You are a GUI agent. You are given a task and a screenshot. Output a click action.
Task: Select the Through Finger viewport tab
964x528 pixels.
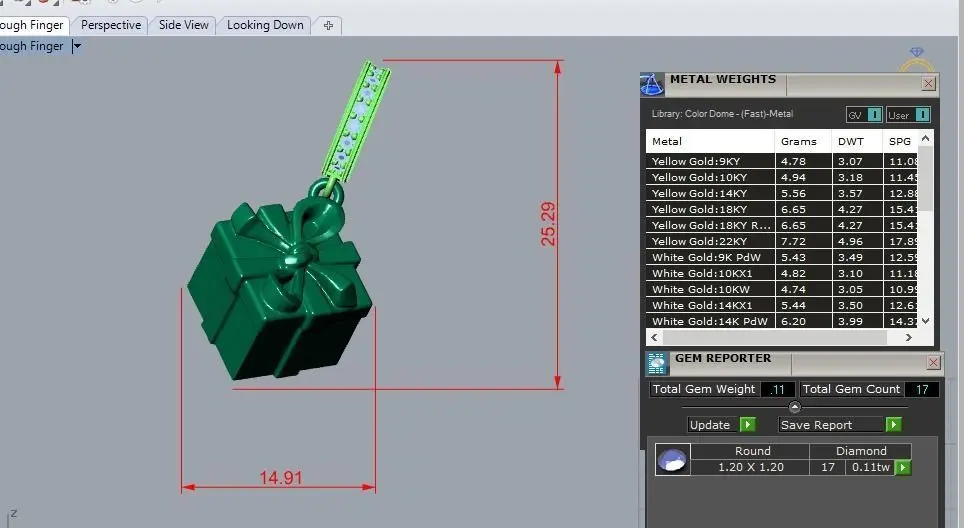pos(32,25)
